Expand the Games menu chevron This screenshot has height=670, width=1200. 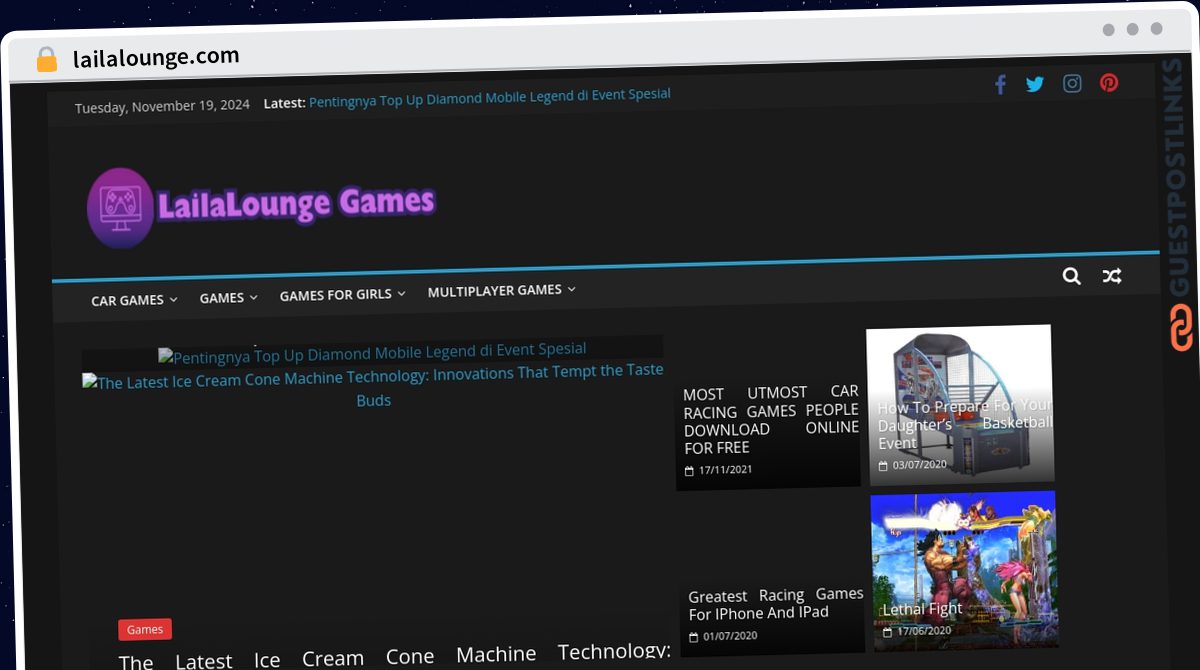click(x=253, y=297)
